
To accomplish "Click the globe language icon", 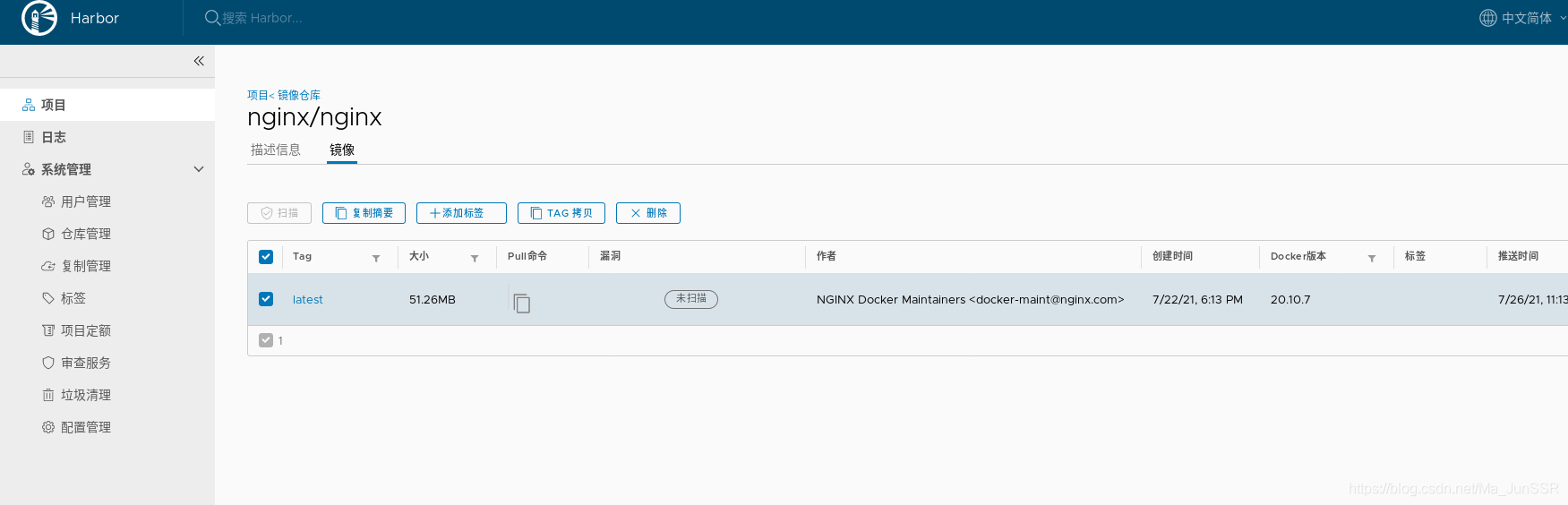I will coord(1488,18).
